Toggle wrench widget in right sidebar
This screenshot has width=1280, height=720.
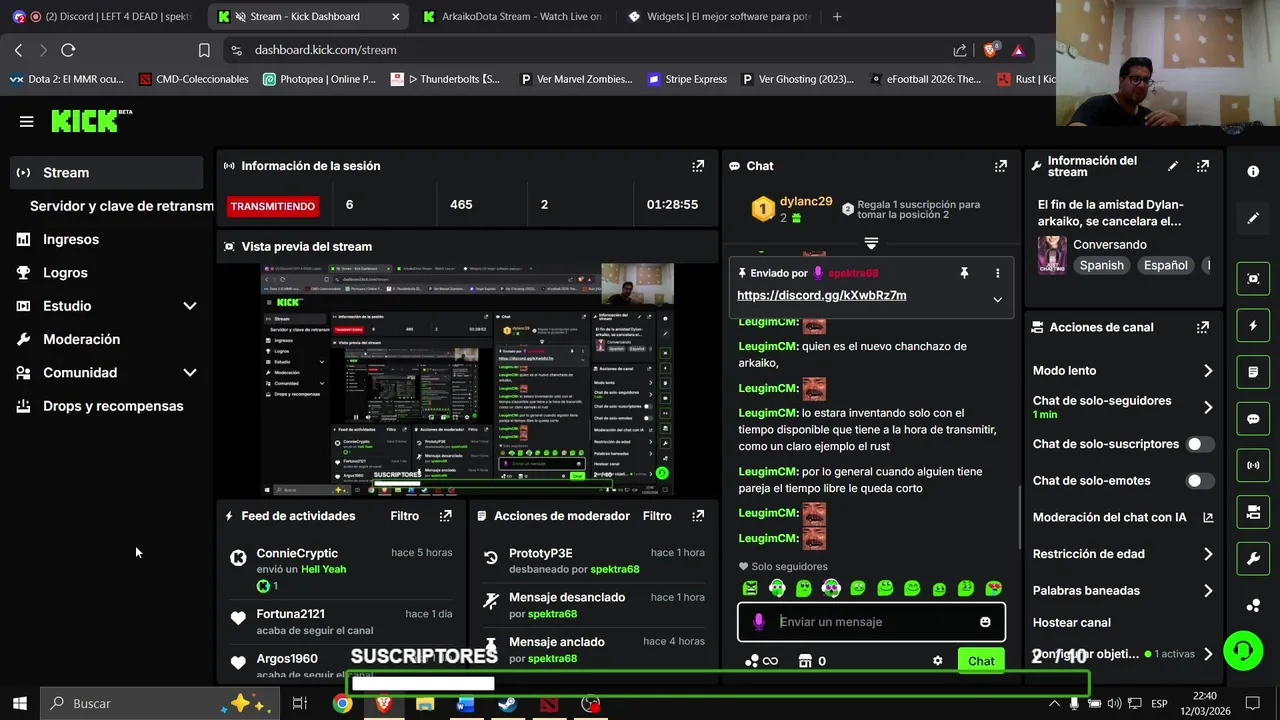pos(1253,558)
